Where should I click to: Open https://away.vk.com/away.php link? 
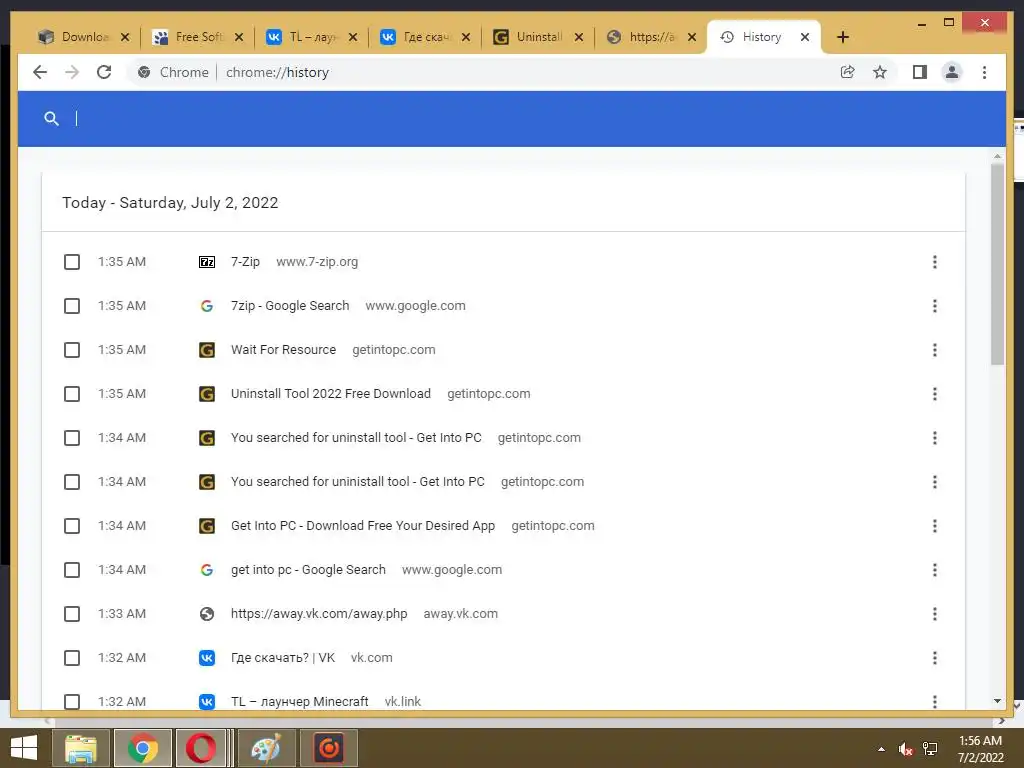(x=319, y=614)
